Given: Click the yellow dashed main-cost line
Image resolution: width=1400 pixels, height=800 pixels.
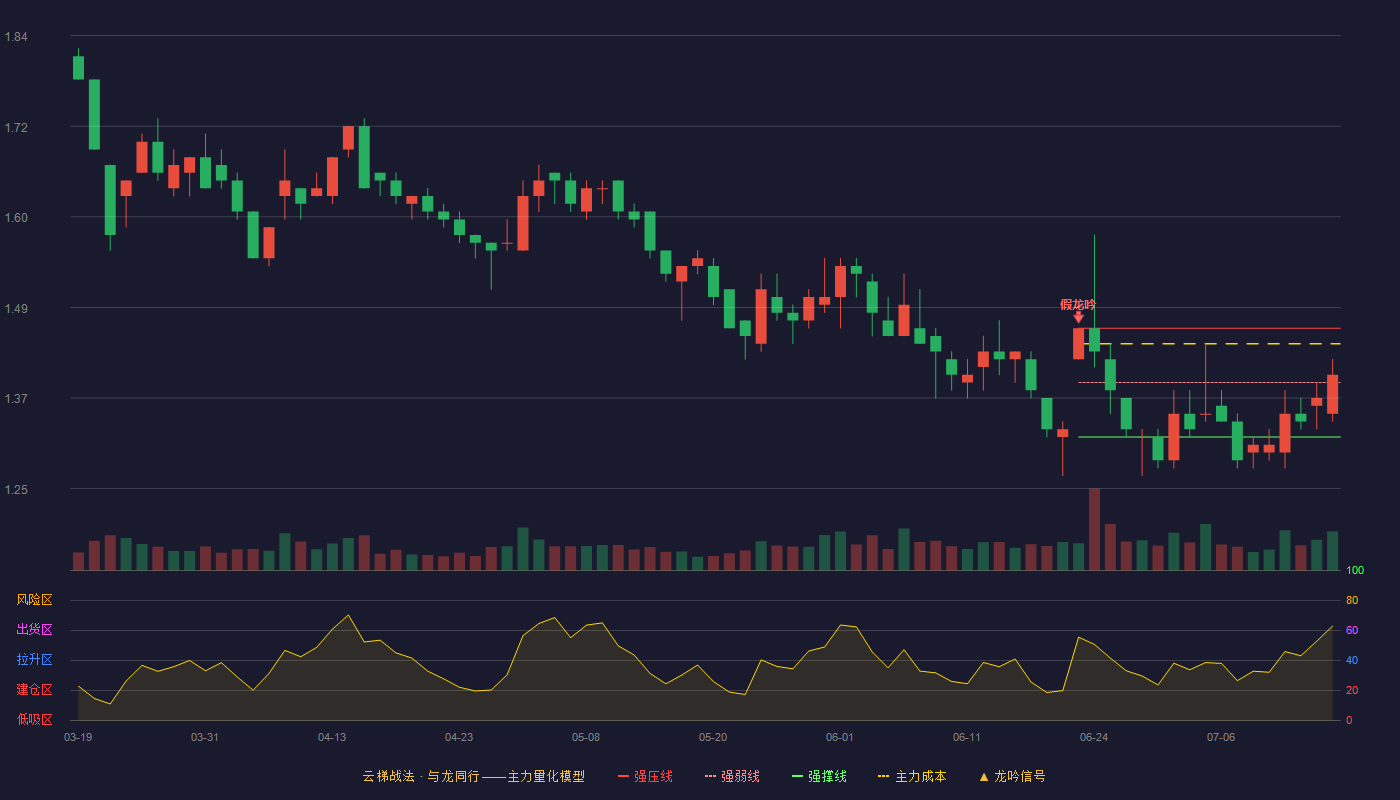Looking at the screenshot, I should coord(1210,344).
